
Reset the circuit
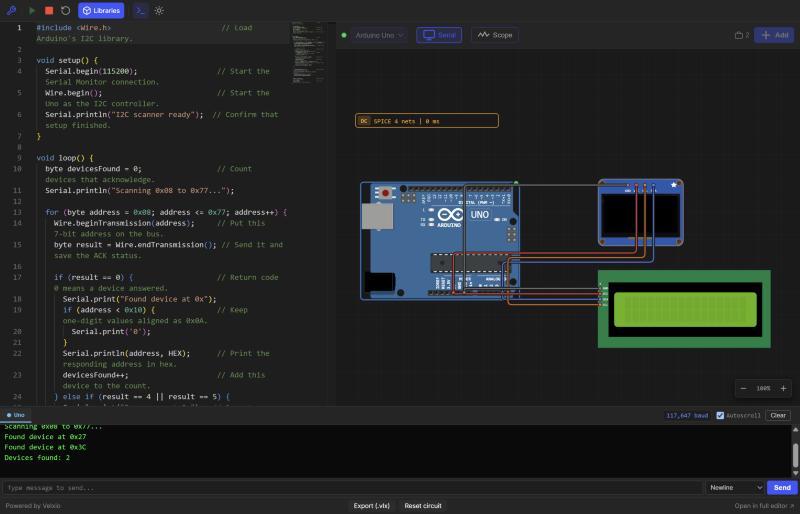[x=423, y=506]
